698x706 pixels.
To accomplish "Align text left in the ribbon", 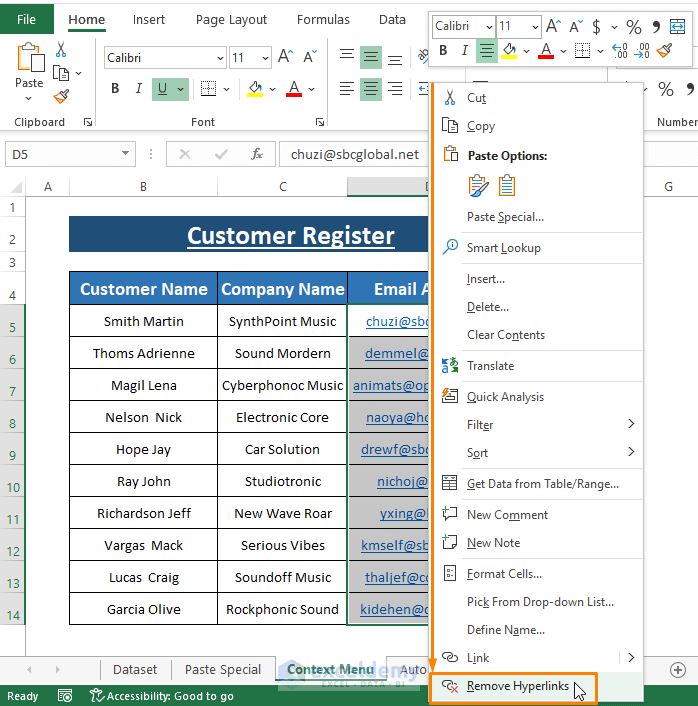I will pyautogui.click(x=346, y=89).
